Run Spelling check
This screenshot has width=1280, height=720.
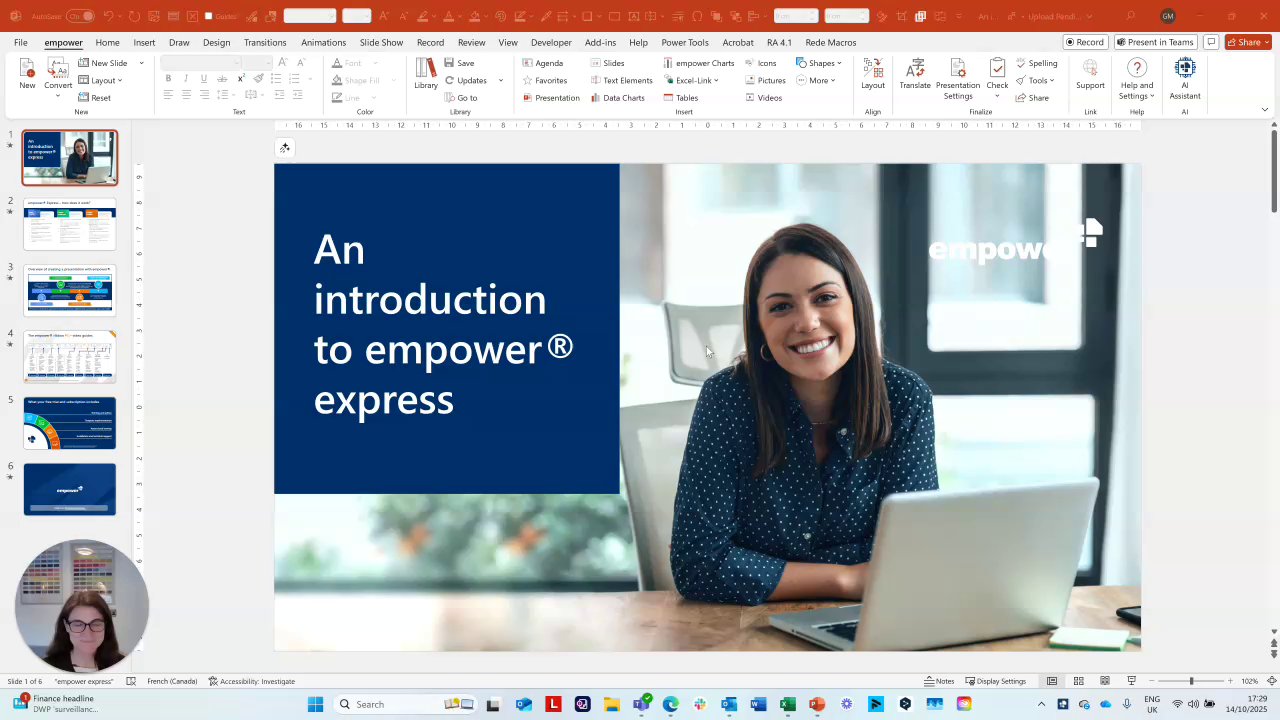coord(1036,63)
